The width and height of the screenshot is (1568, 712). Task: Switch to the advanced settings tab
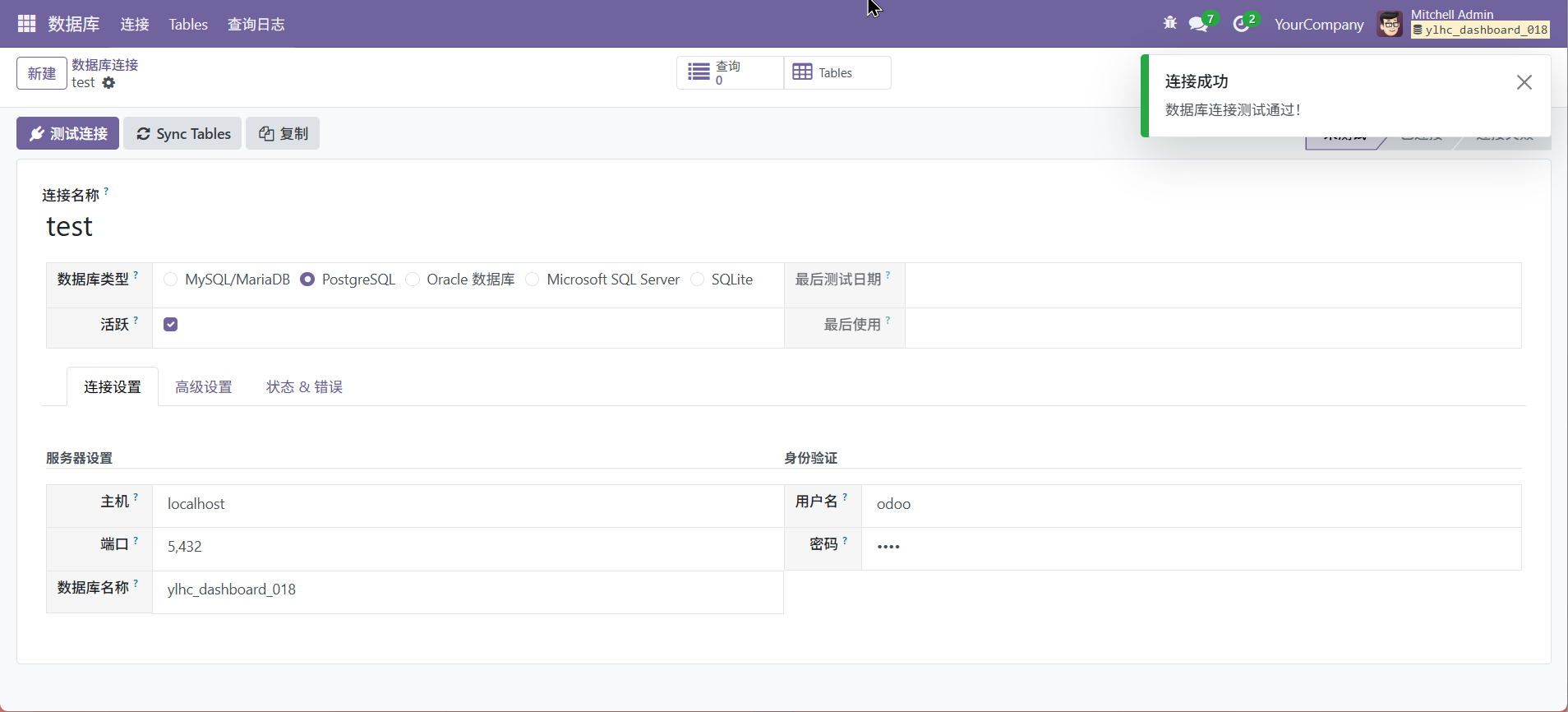pyautogui.click(x=203, y=387)
